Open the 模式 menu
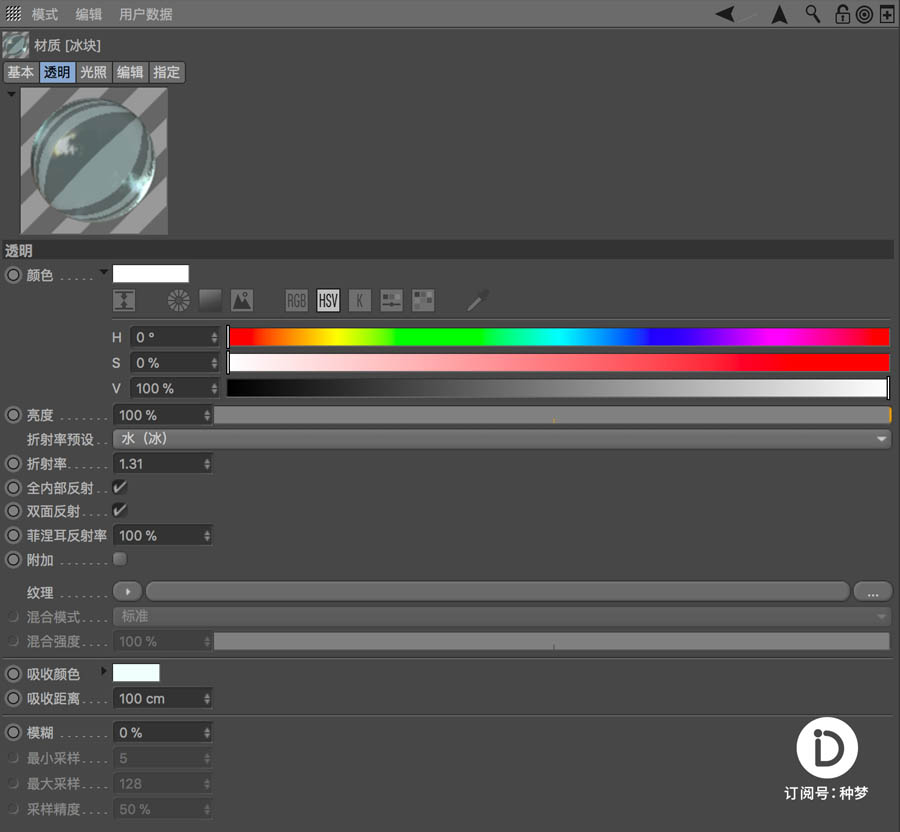 [45, 14]
